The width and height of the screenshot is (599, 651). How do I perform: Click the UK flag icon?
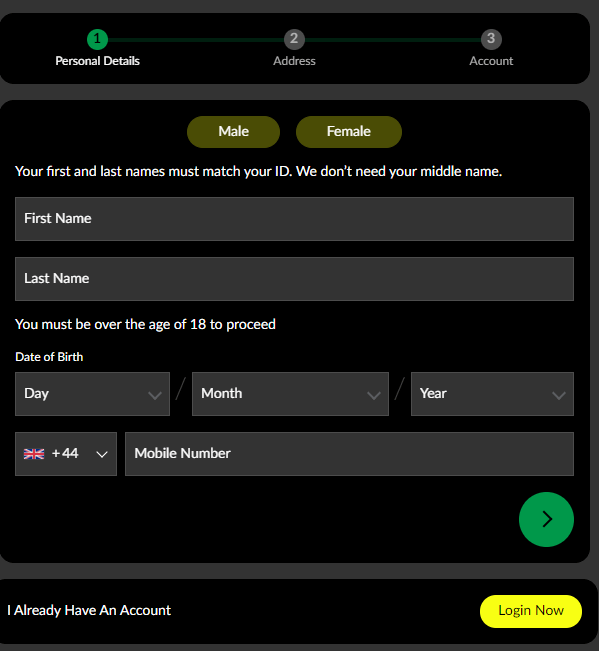point(34,454)
